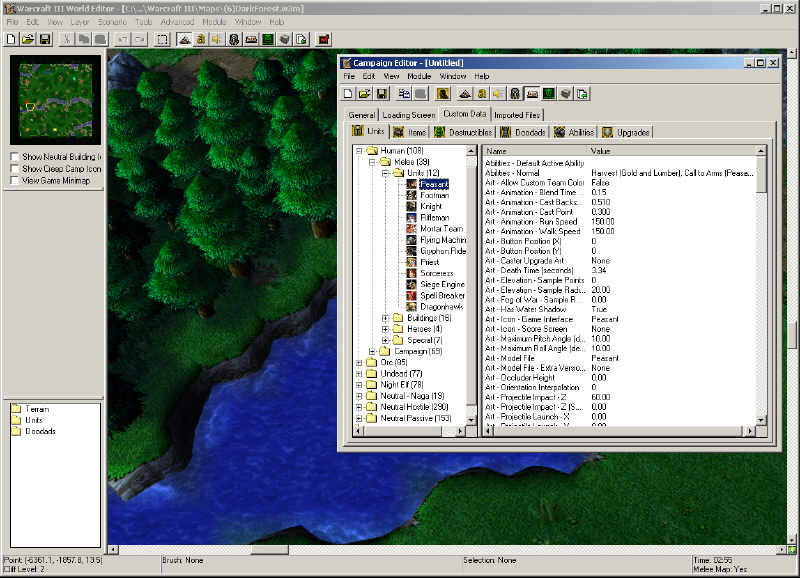
Task: Open Sound Editor from Campaign Editor toolbar
Action: [x=498, y=94]
